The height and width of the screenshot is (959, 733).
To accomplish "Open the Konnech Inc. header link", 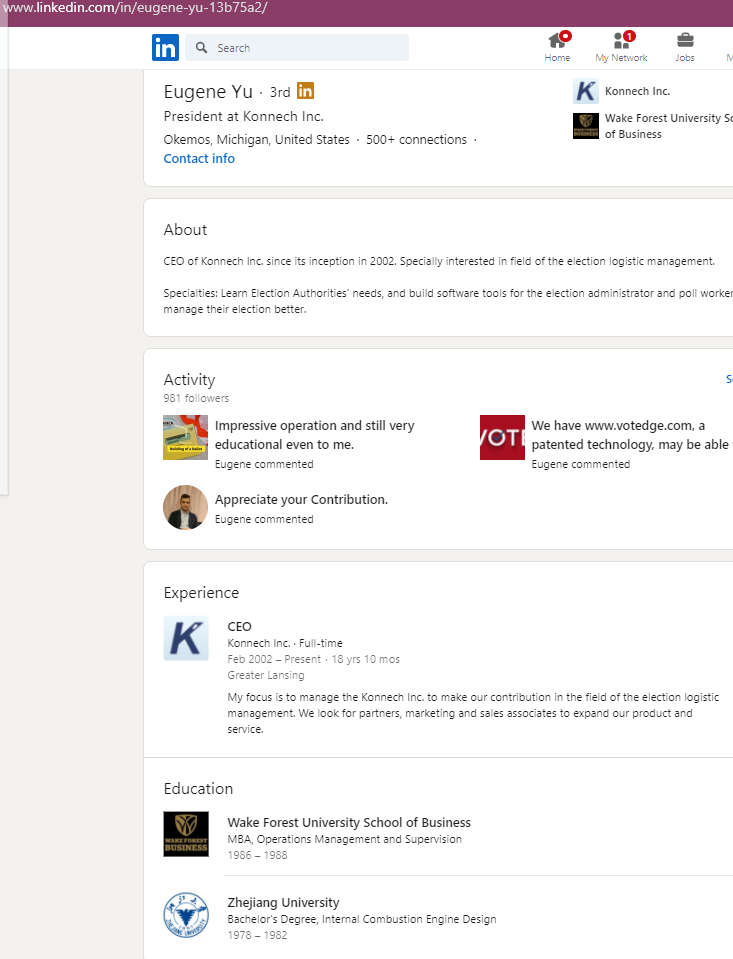I will (x=638, y=91).
